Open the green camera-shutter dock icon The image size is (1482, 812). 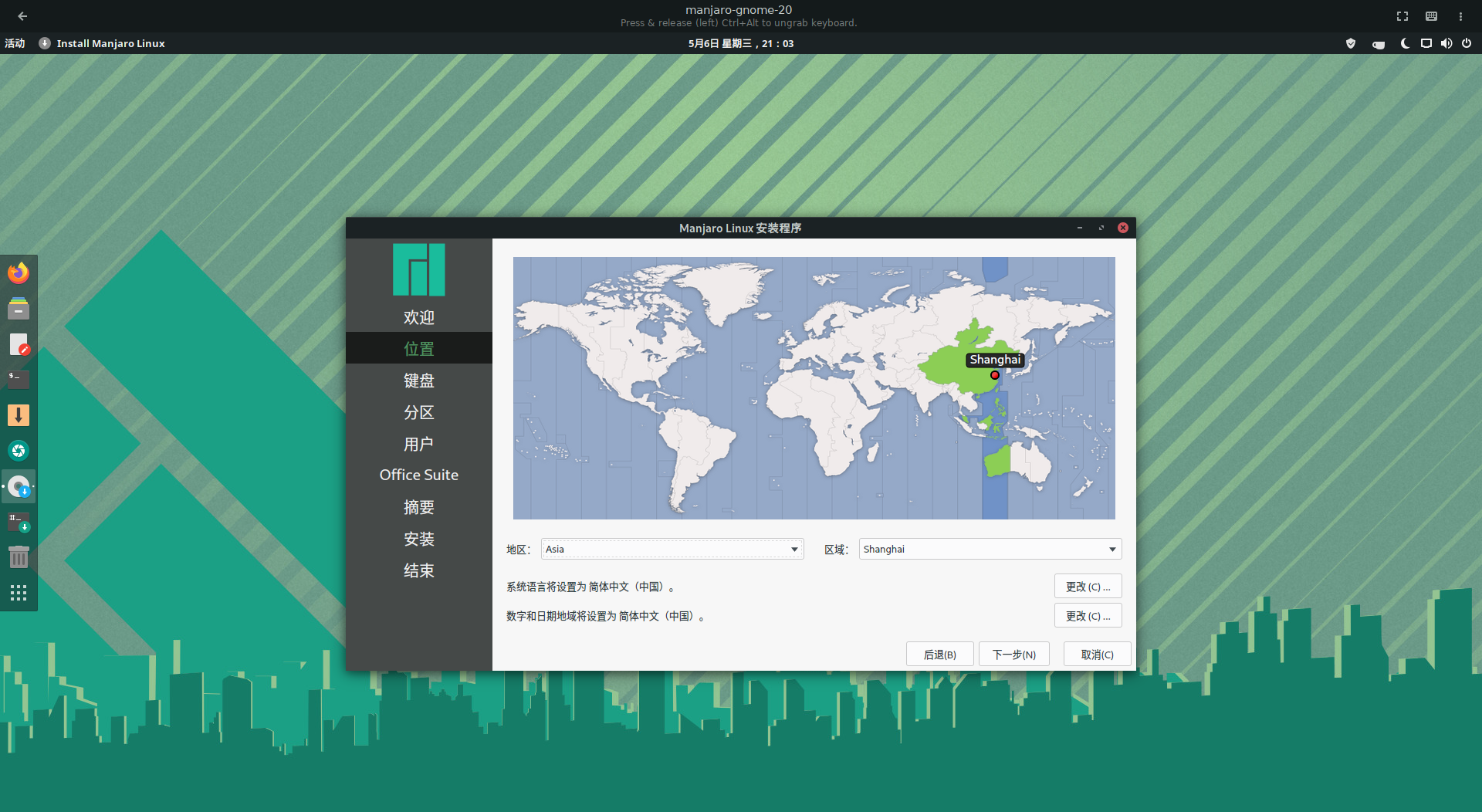tap(19, 451)
